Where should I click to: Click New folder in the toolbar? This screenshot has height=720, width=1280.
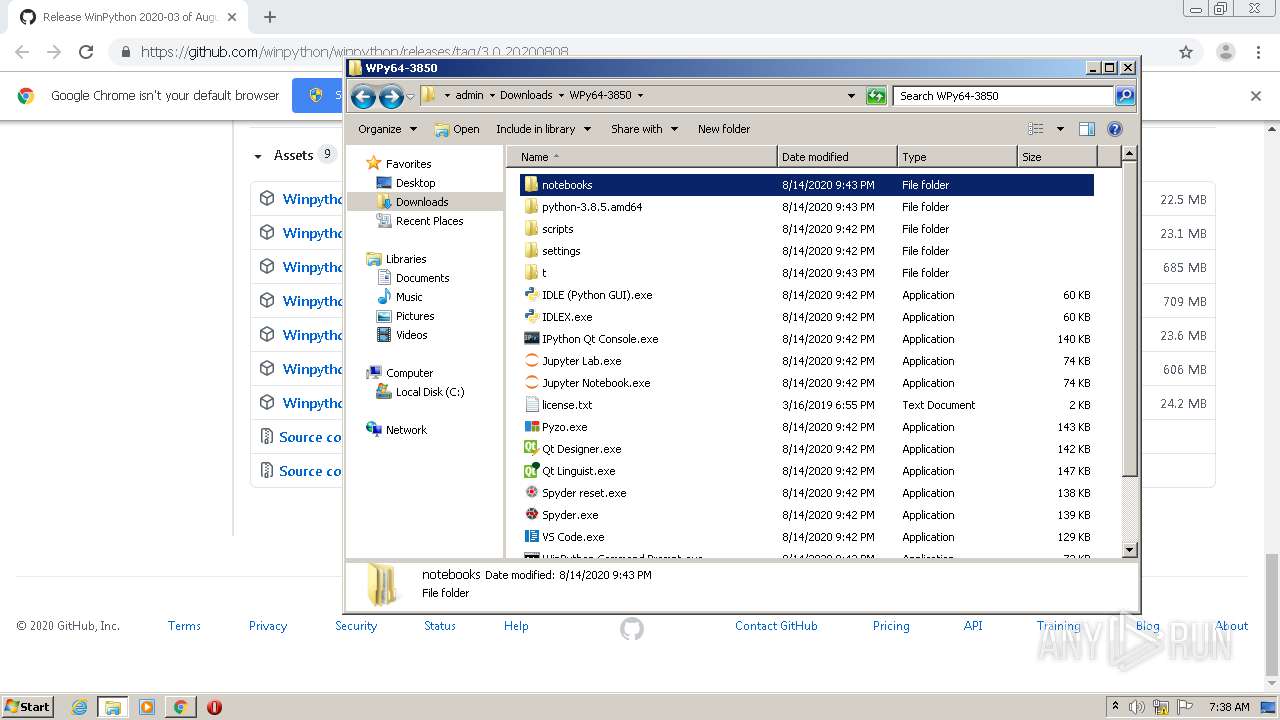point(724,129)
